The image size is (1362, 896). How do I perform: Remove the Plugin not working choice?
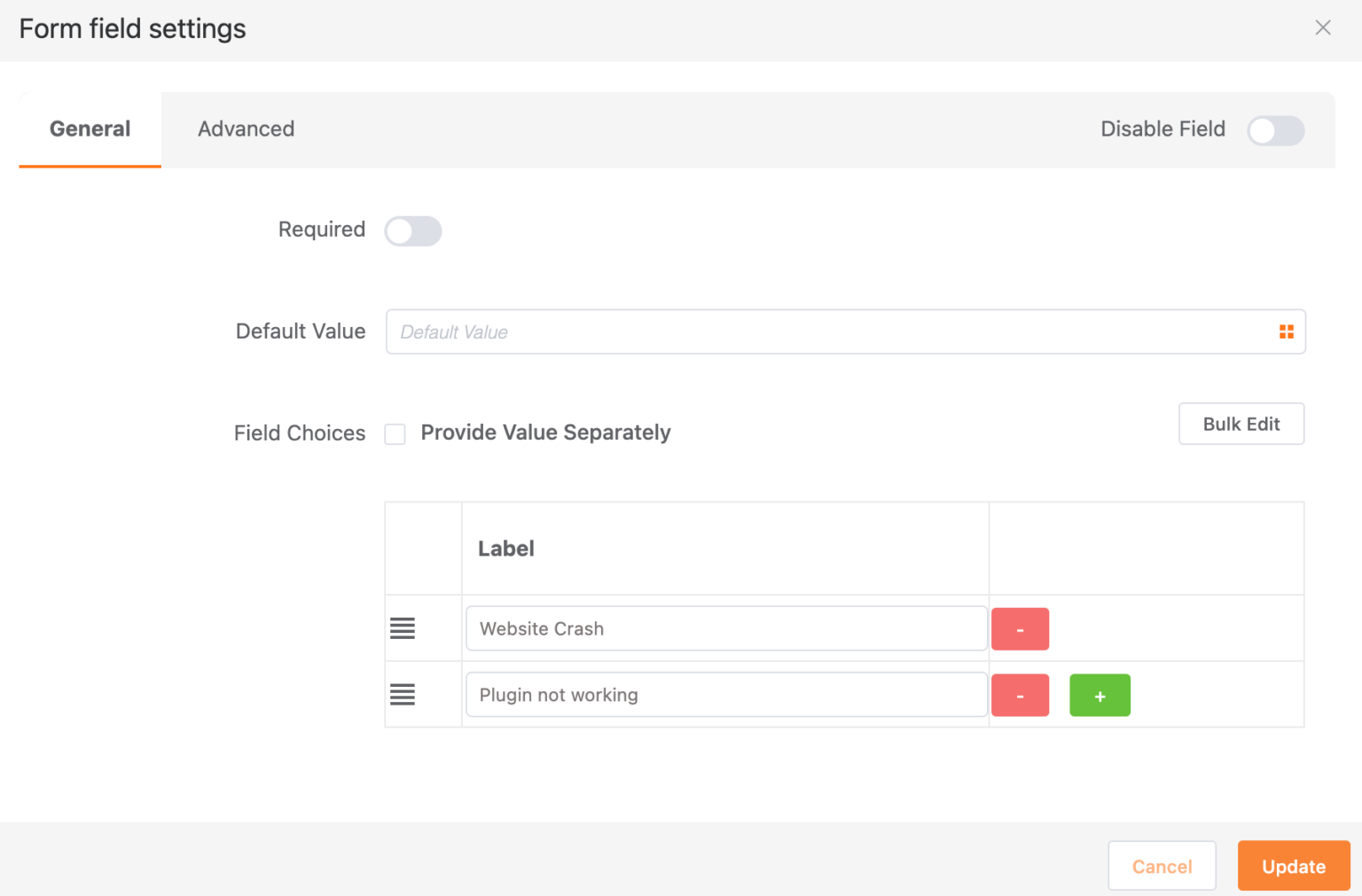point(1020,695)
